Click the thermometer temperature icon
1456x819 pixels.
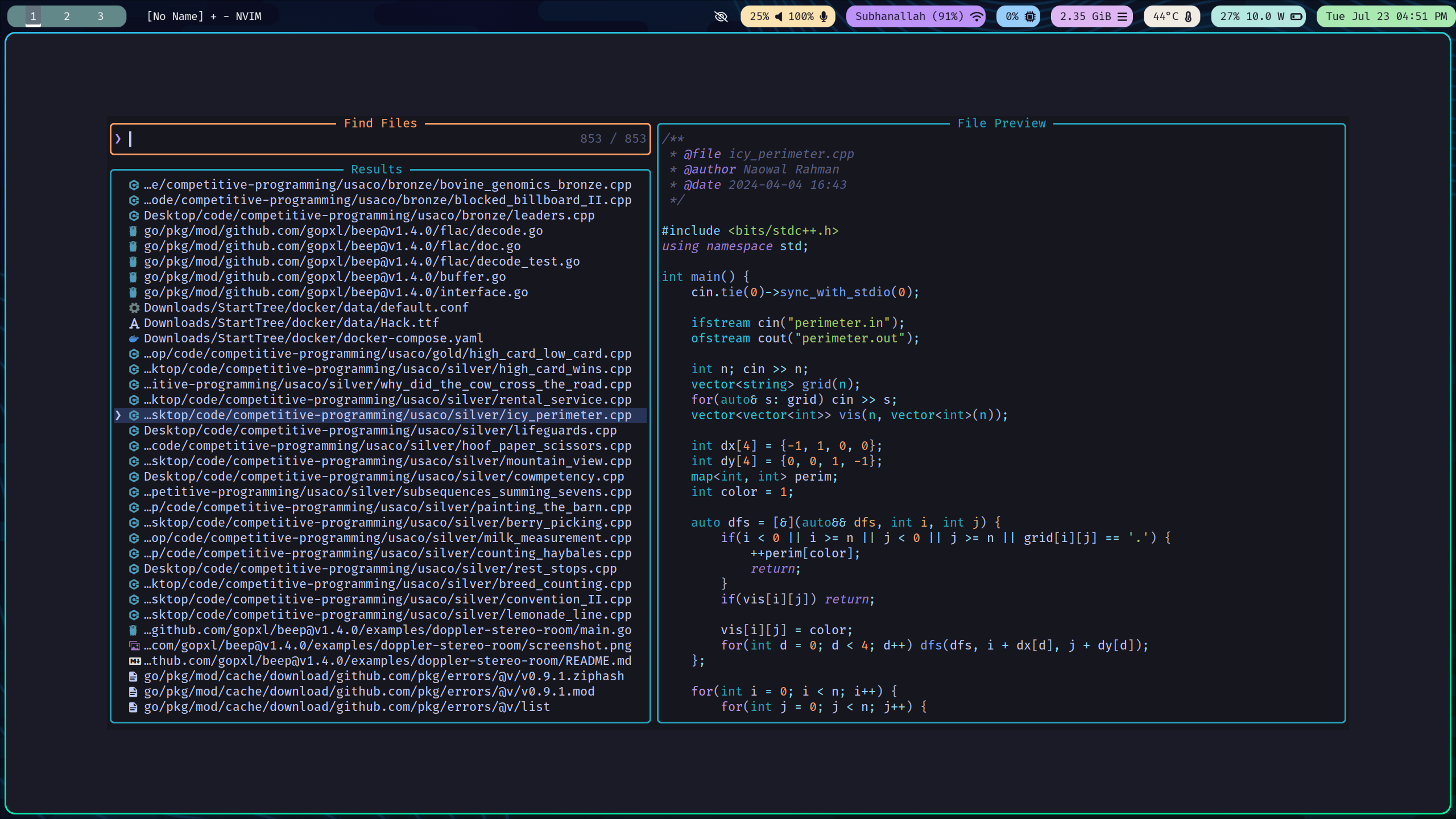point(1188,16)
